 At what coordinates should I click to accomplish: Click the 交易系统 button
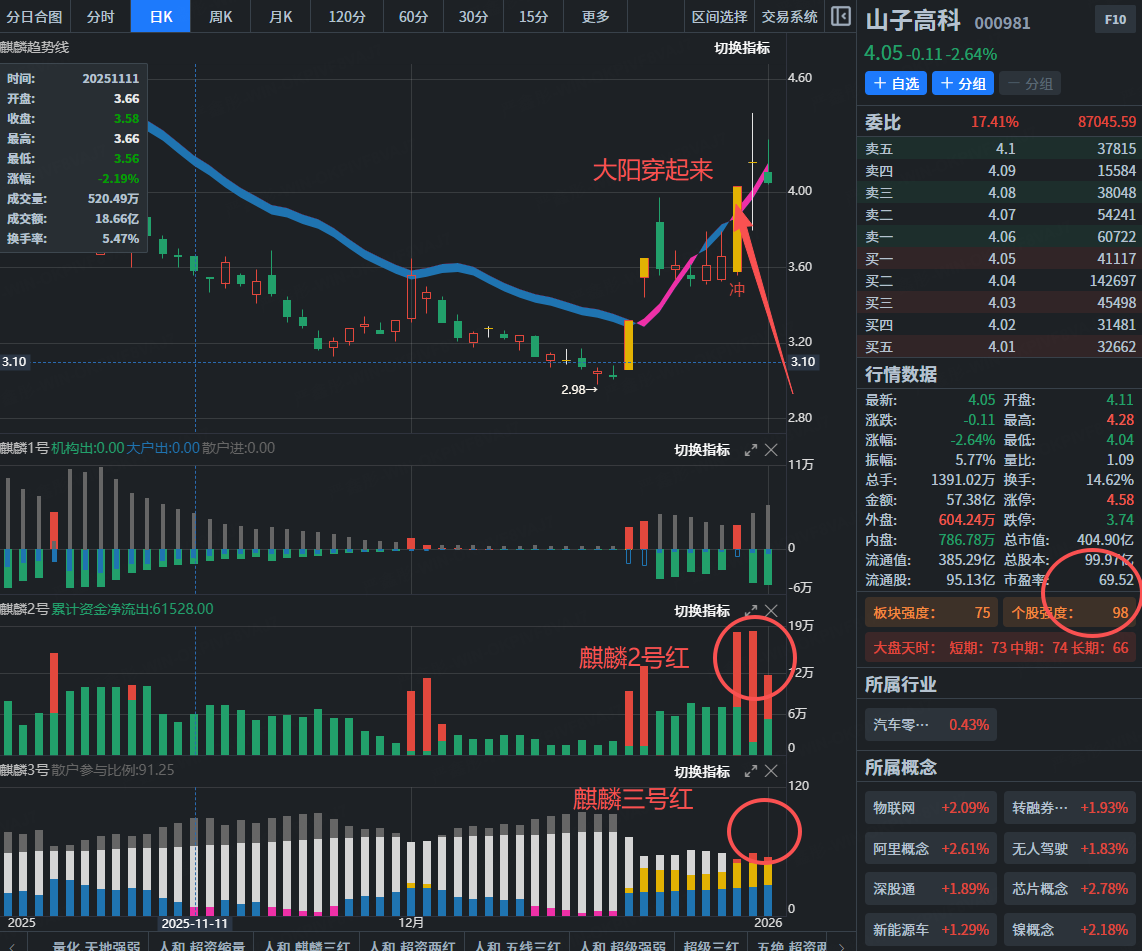[x=789, y=17]
